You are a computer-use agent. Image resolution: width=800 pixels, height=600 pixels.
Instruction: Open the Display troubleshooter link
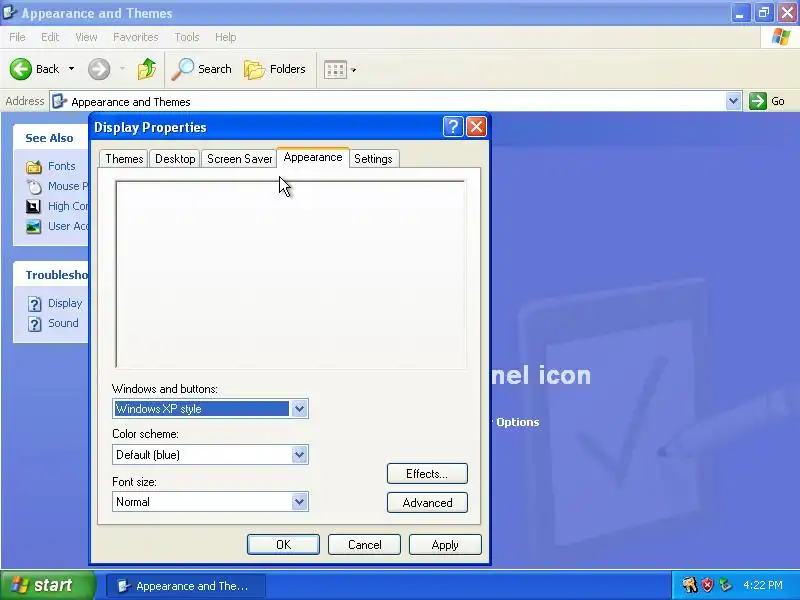[x=65, y=303]
